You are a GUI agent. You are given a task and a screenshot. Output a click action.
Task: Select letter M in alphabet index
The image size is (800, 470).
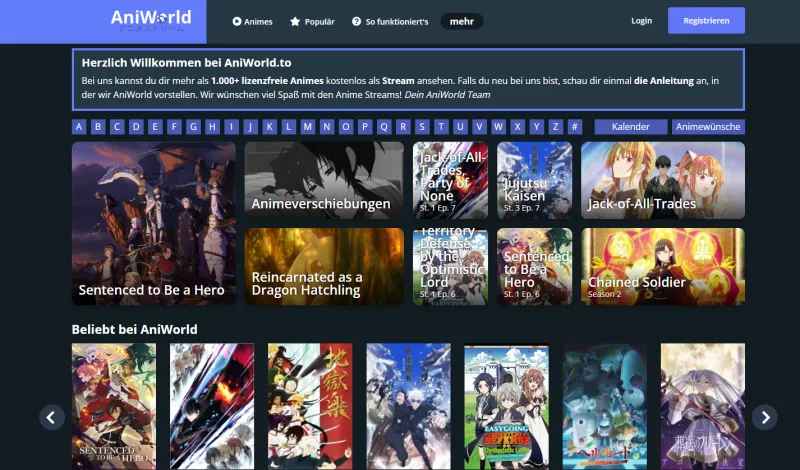[x=308, y=127]
